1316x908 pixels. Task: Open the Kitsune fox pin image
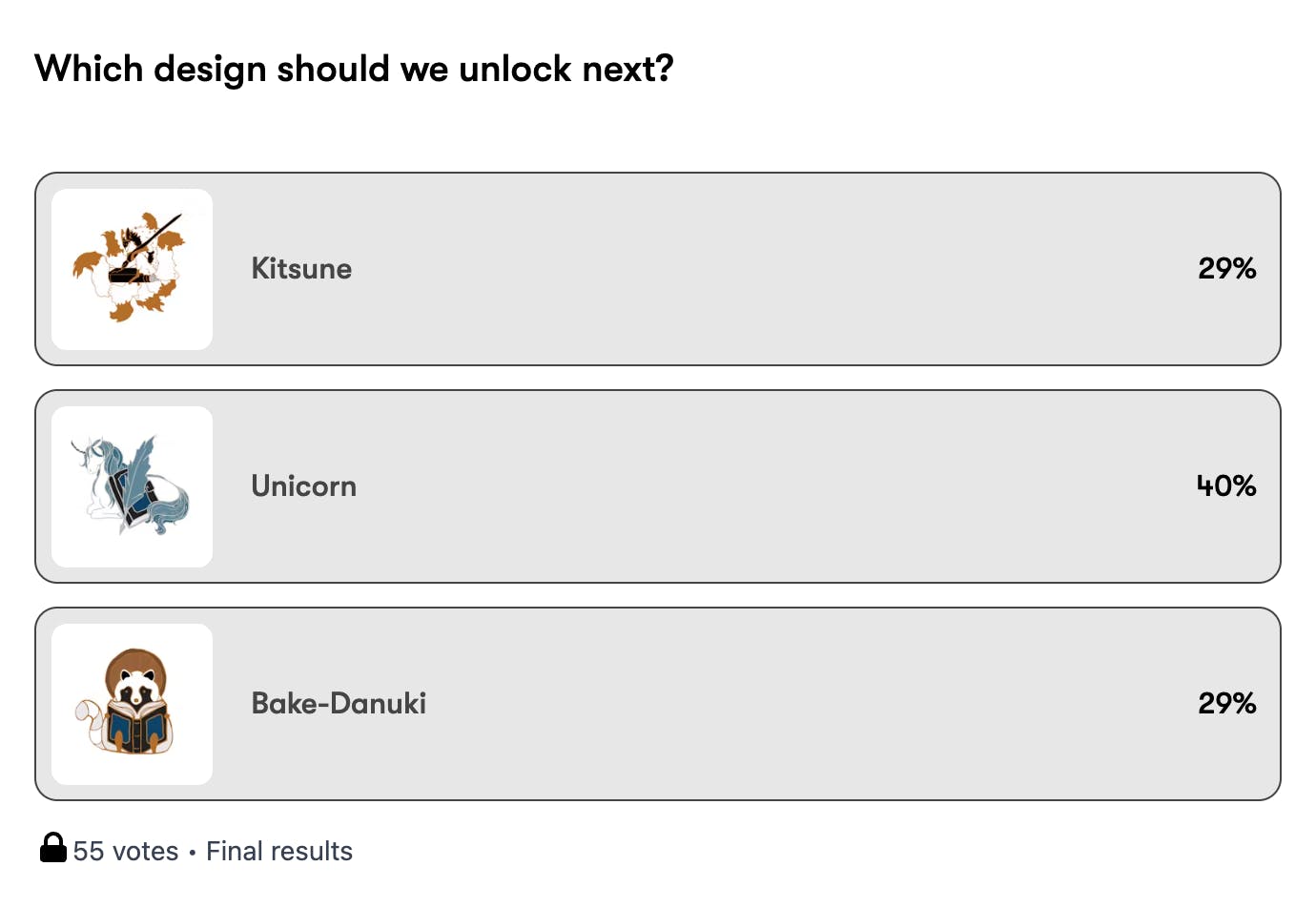pyautogui.click(x=132, y=269)
